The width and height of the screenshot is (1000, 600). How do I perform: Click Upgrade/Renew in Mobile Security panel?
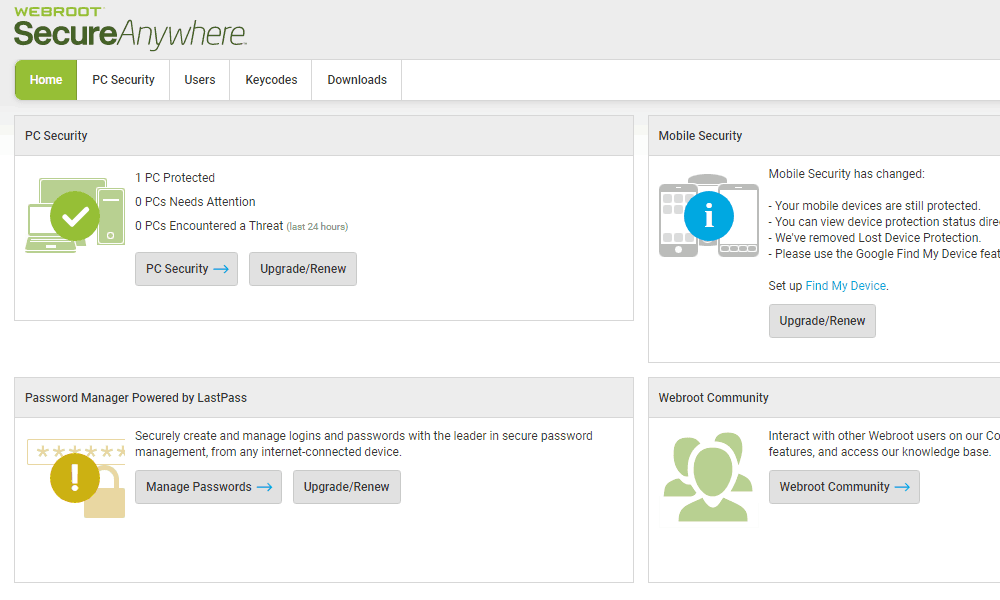(822, 321)
